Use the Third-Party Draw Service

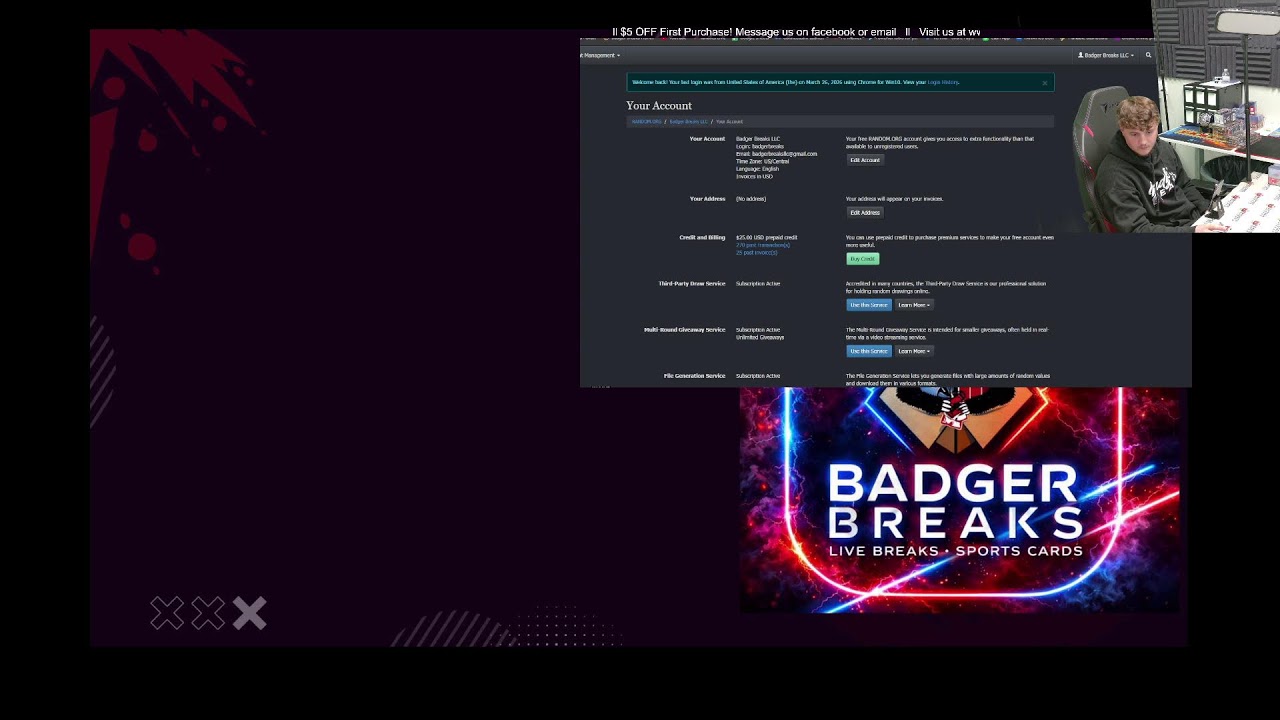[868, 305]
